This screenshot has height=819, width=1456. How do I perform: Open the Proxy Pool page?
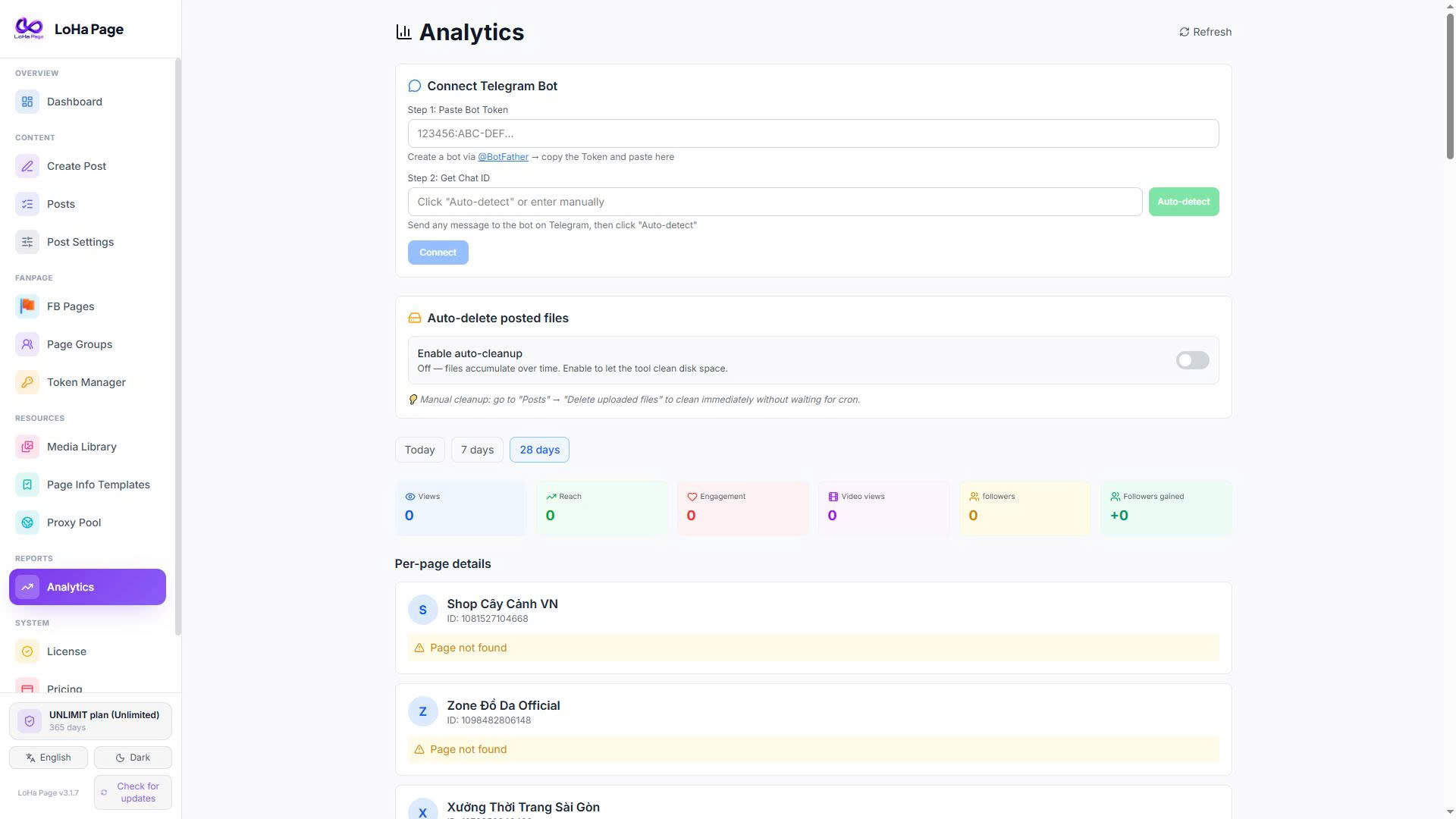87,522
